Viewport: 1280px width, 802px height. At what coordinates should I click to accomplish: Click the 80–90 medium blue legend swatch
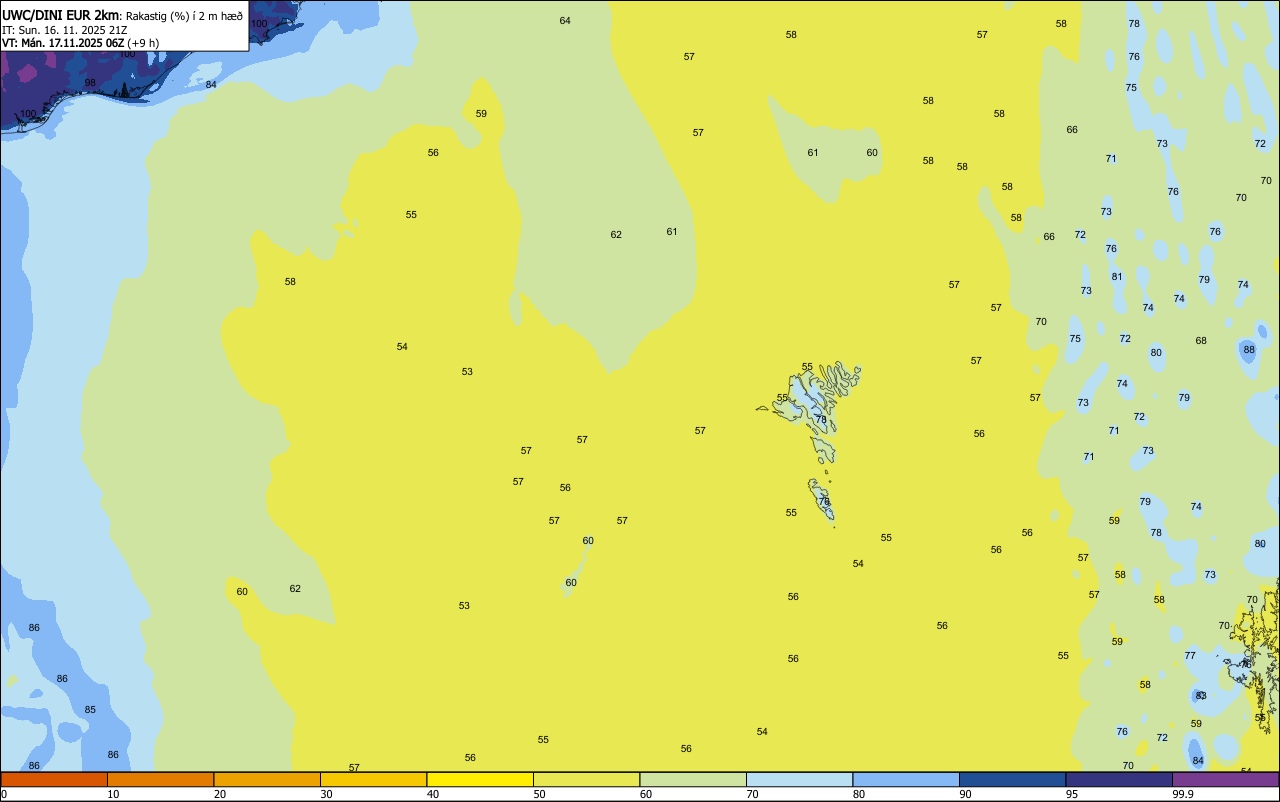click(906, 779)
